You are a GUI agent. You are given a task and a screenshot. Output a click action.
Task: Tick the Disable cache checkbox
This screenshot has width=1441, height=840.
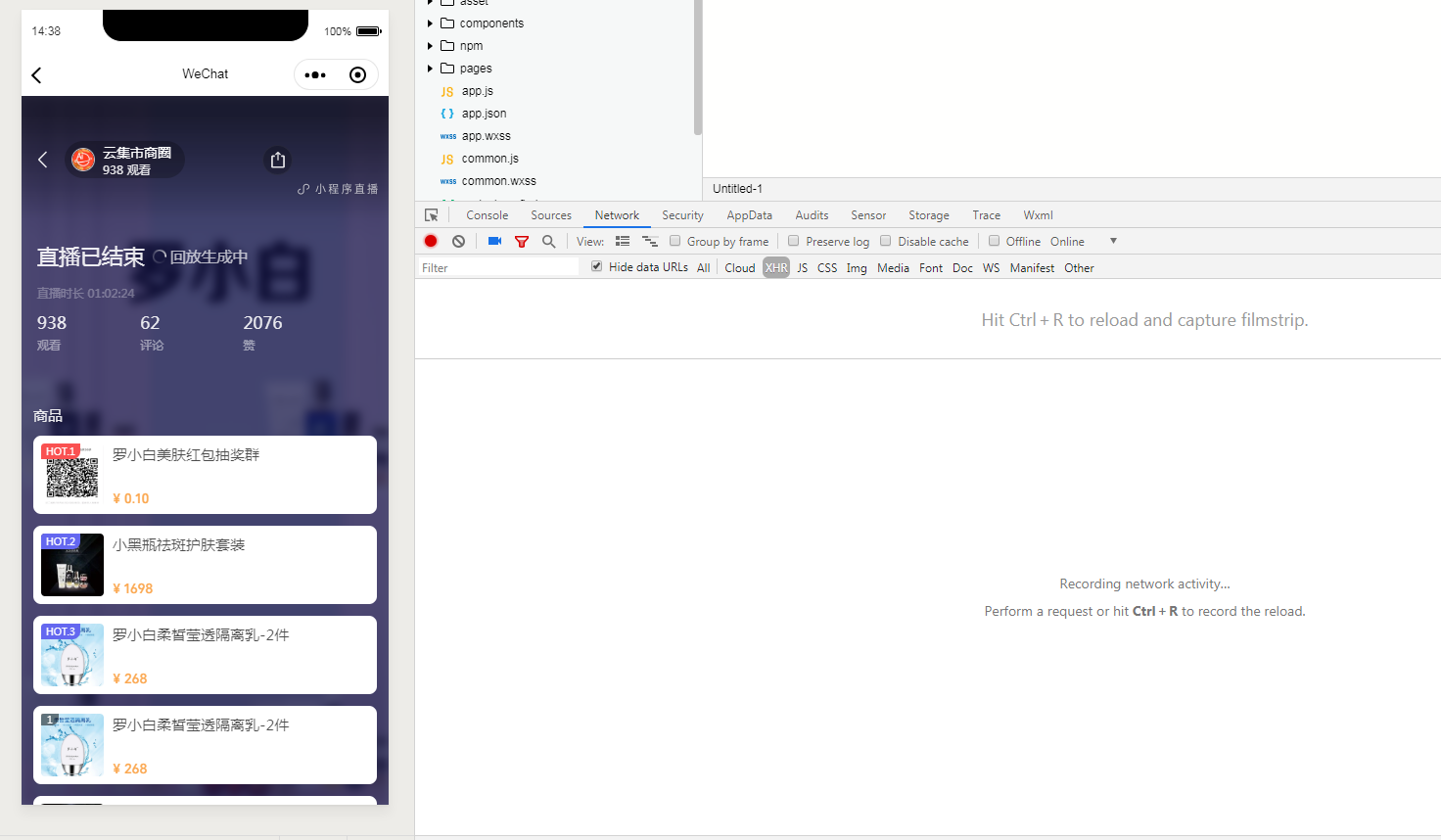click(x=886, y=241)
